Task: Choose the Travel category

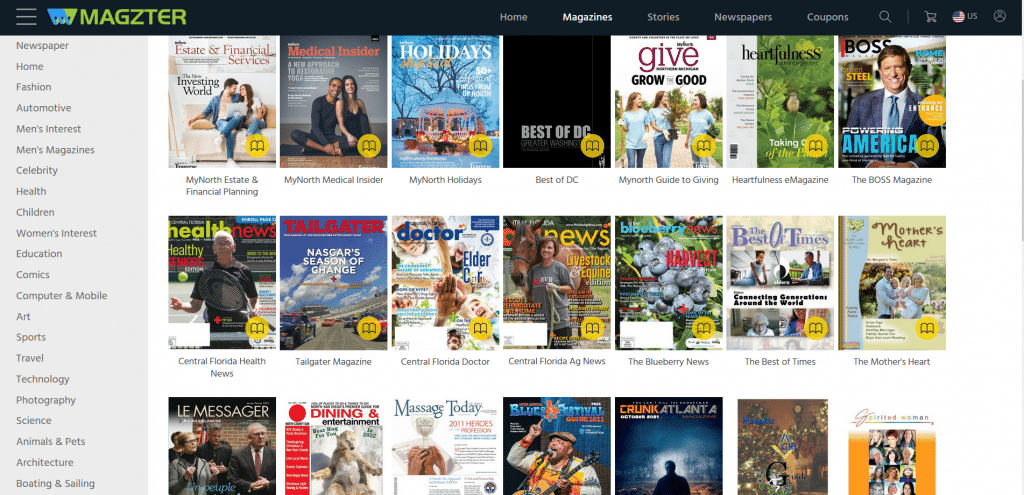Action: [30, 358]
